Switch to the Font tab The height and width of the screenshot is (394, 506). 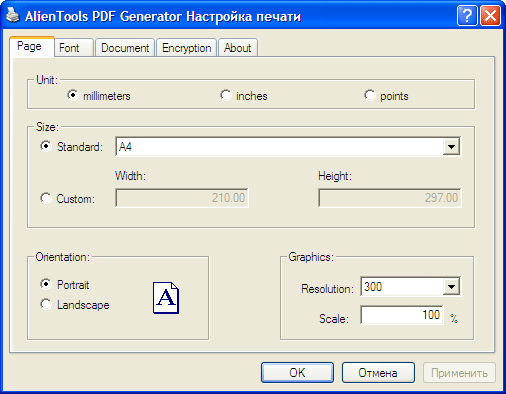click(73, 48)
